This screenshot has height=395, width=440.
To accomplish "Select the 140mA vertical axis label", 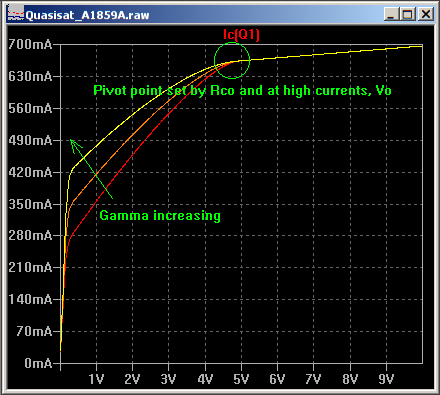I will [30, 299].
